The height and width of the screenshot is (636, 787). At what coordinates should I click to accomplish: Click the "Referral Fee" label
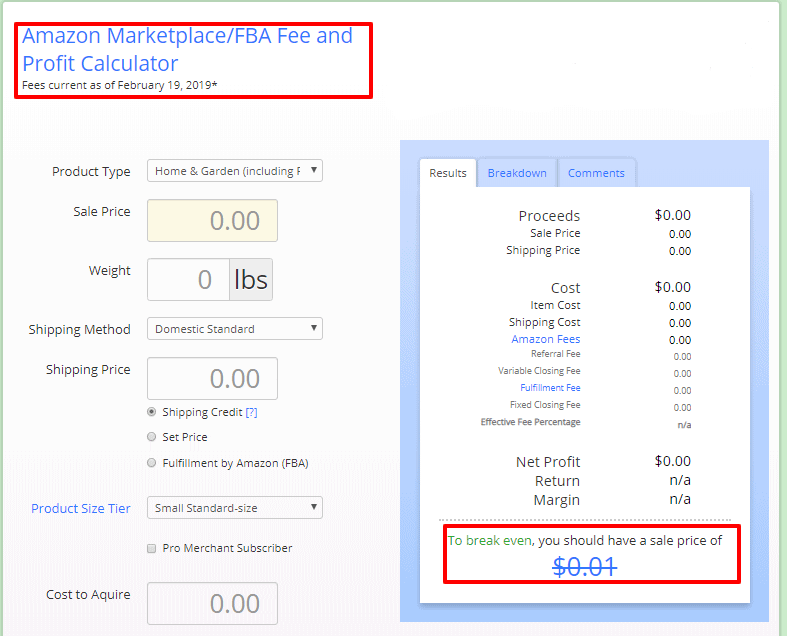(x=556, y=354)
